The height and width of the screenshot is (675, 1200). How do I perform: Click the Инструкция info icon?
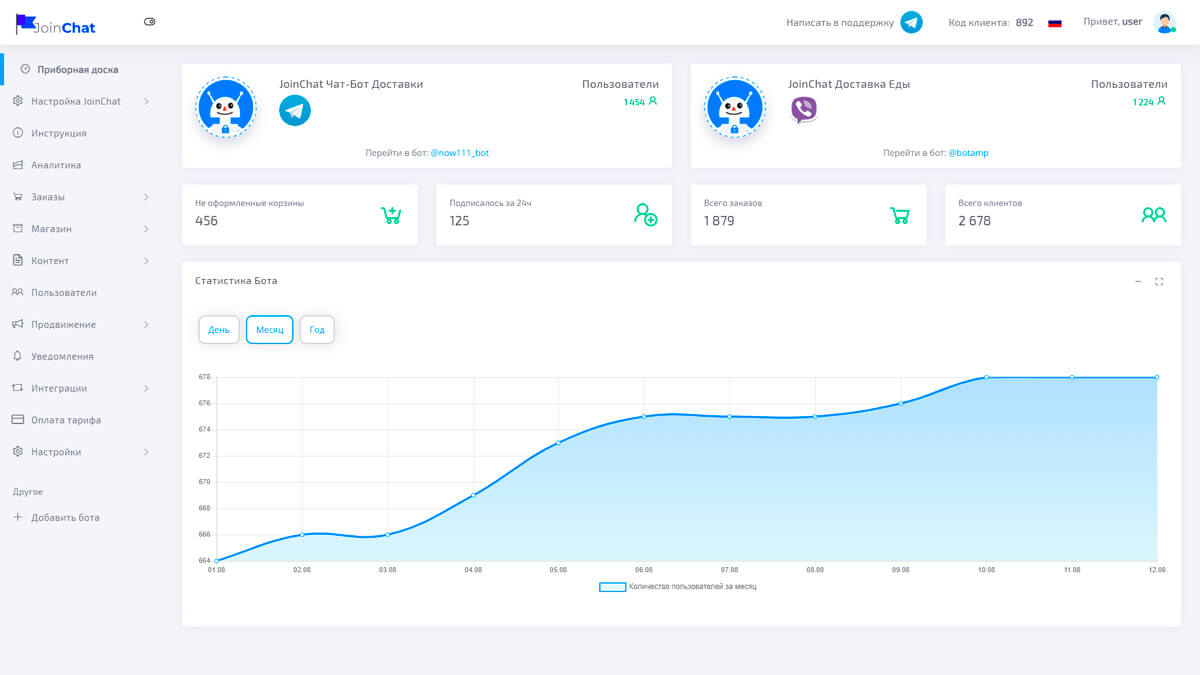(17, 133)
